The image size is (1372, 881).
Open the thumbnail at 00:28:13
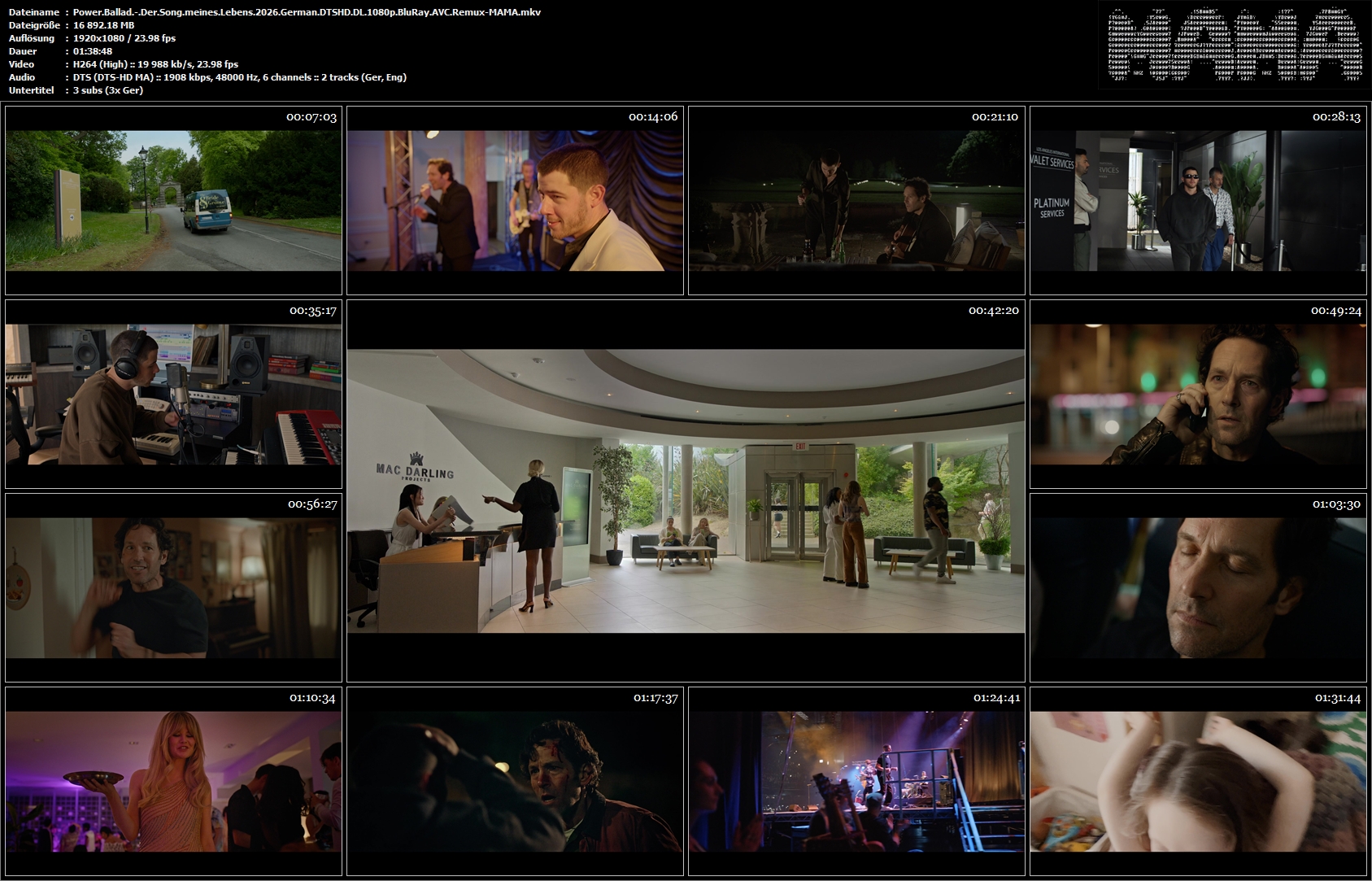(1198, 200)
